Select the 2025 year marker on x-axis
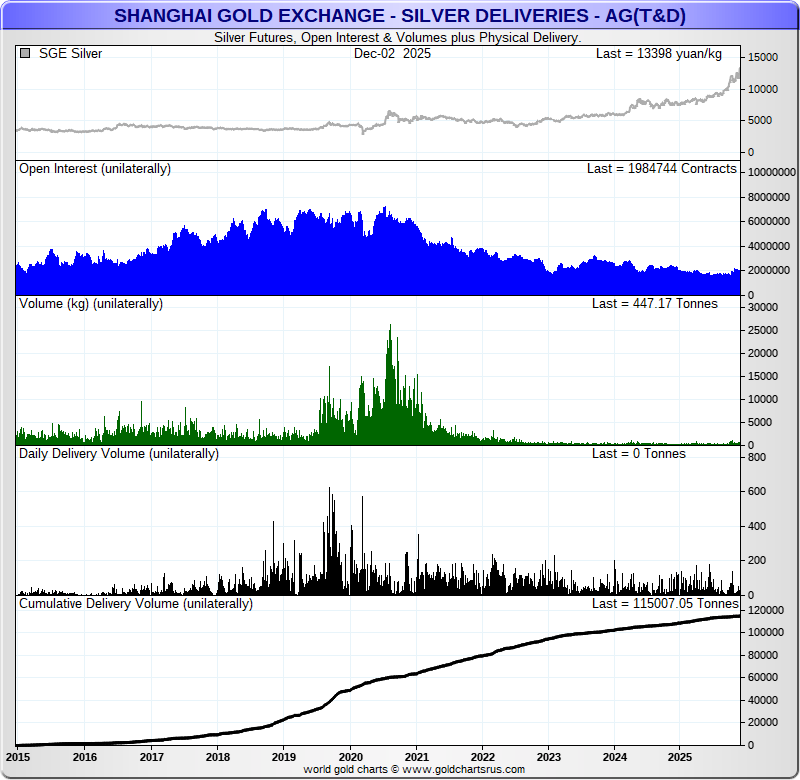800x780 pixels. (680, 757)
